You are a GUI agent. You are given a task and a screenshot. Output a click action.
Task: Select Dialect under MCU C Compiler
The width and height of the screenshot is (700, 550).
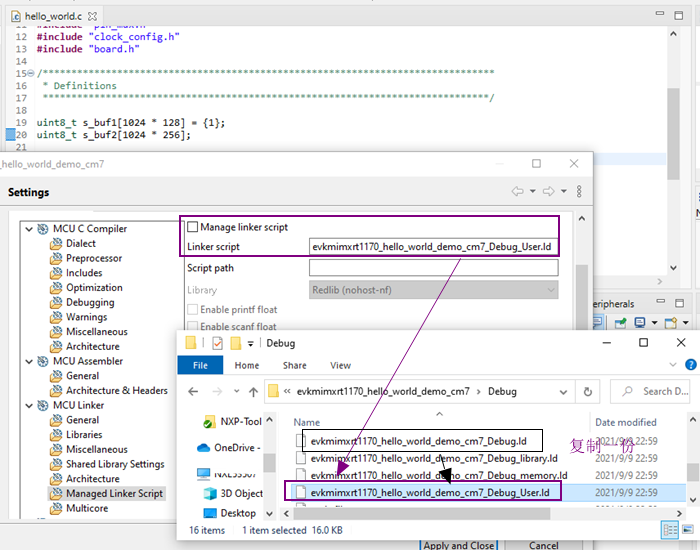pyautogui.click(x=81, y=243)
